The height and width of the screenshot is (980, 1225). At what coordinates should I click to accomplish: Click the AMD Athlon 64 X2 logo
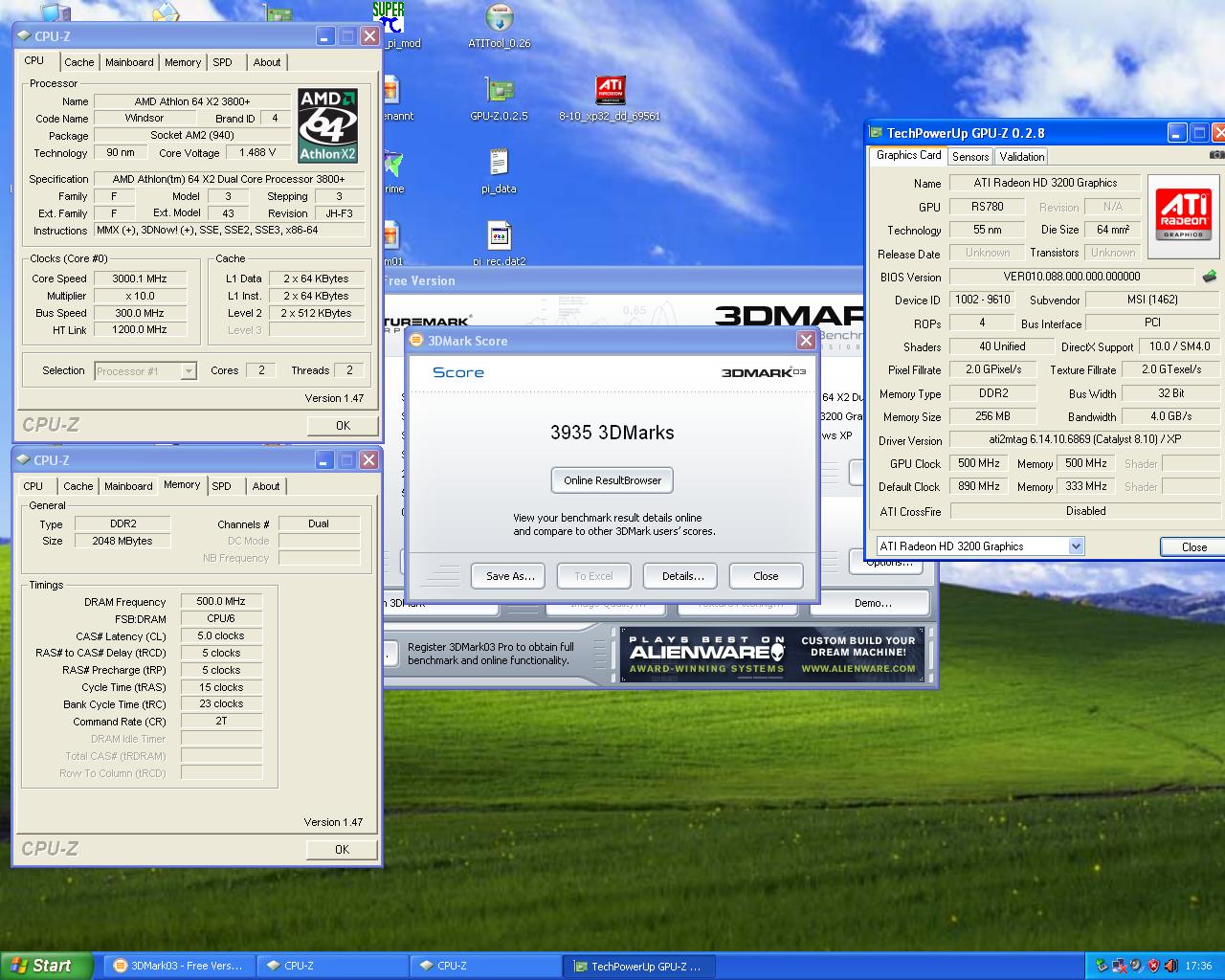[327, 125]
